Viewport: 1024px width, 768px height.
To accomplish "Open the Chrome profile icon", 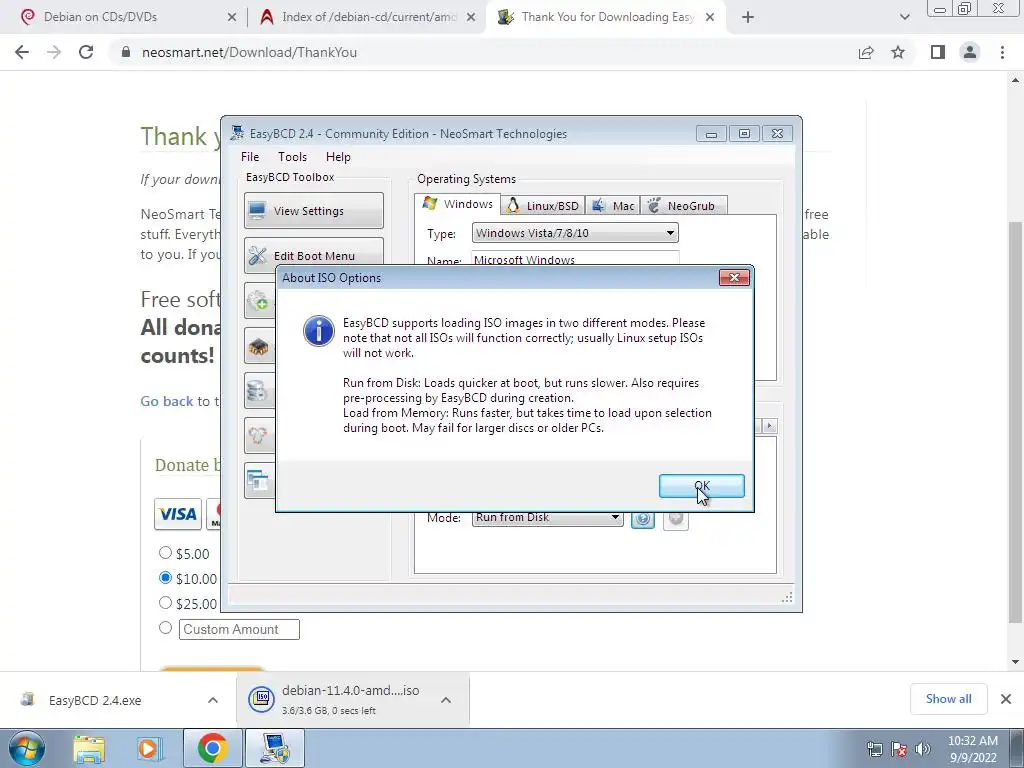I will [970, 52].
